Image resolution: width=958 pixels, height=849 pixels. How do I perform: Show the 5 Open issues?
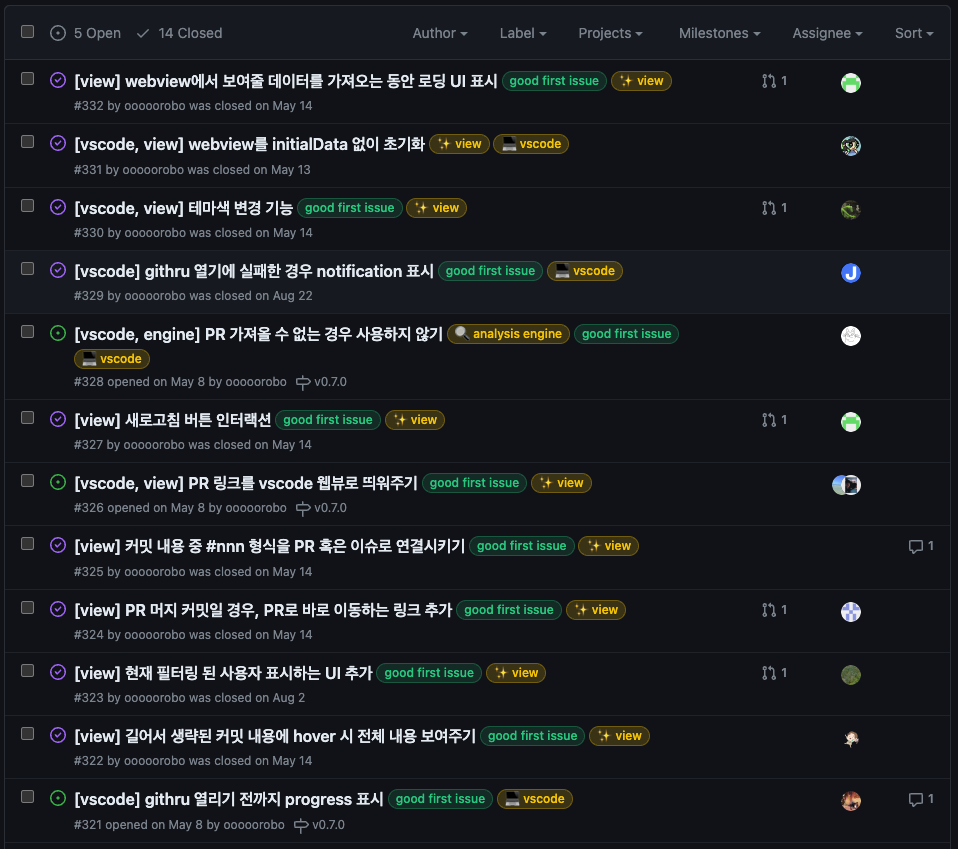point(86,33)
